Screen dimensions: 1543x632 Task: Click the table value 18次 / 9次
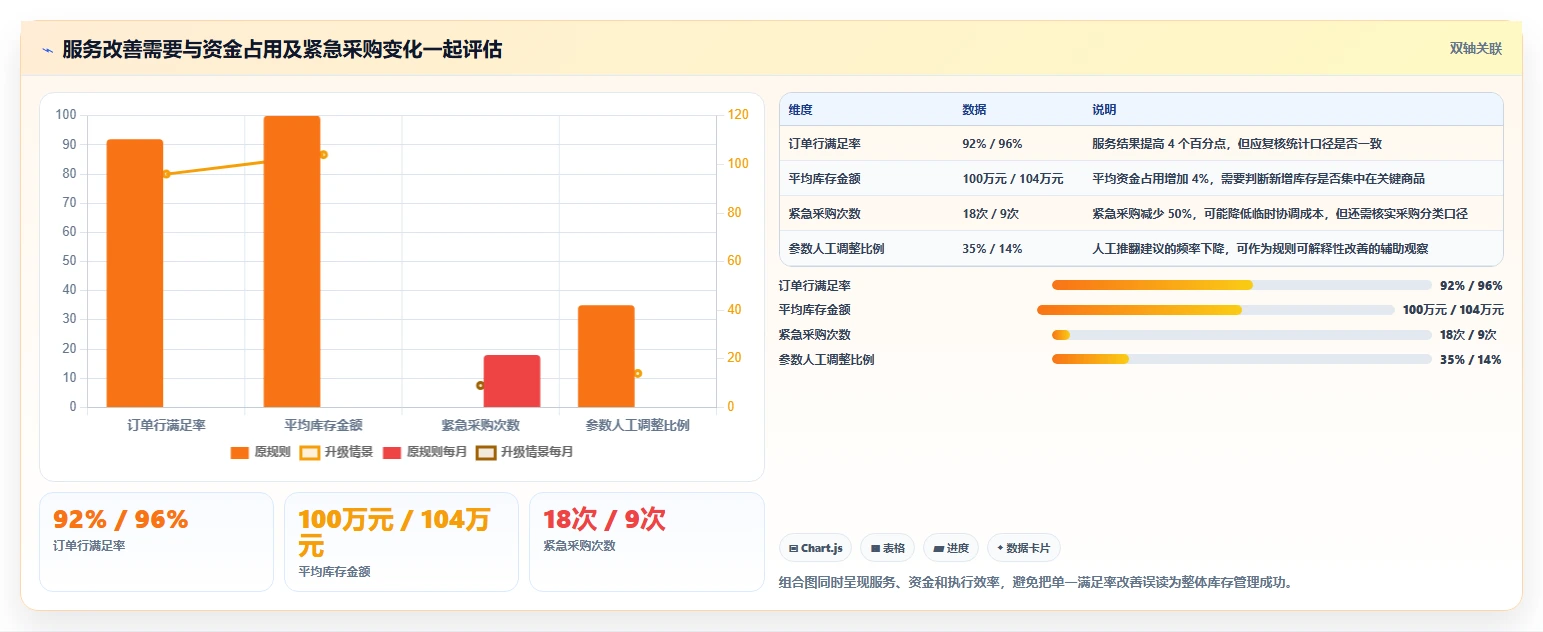pos(990,214)
